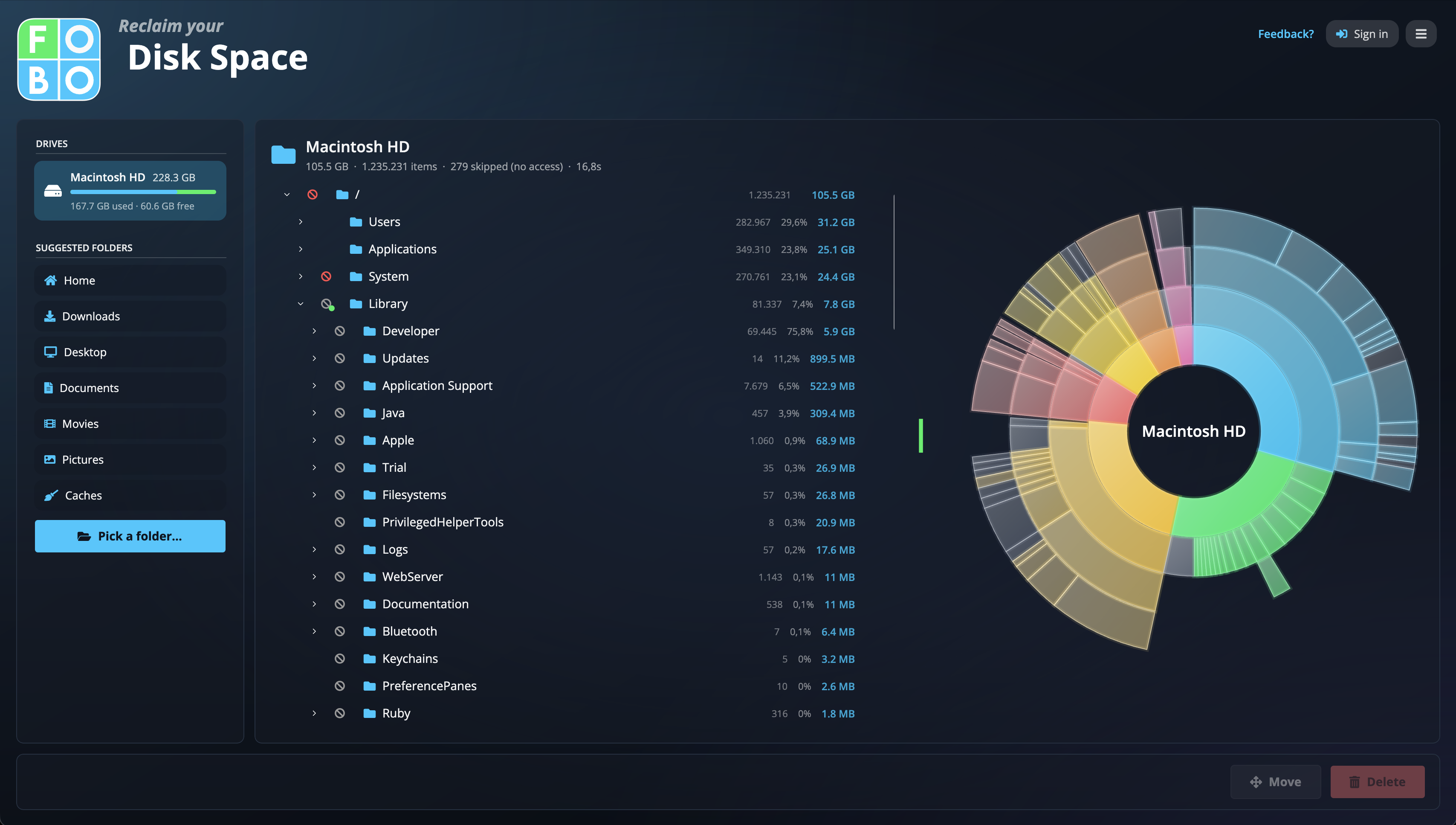
Task: Expand the Users folder
Action: [301, 221]
